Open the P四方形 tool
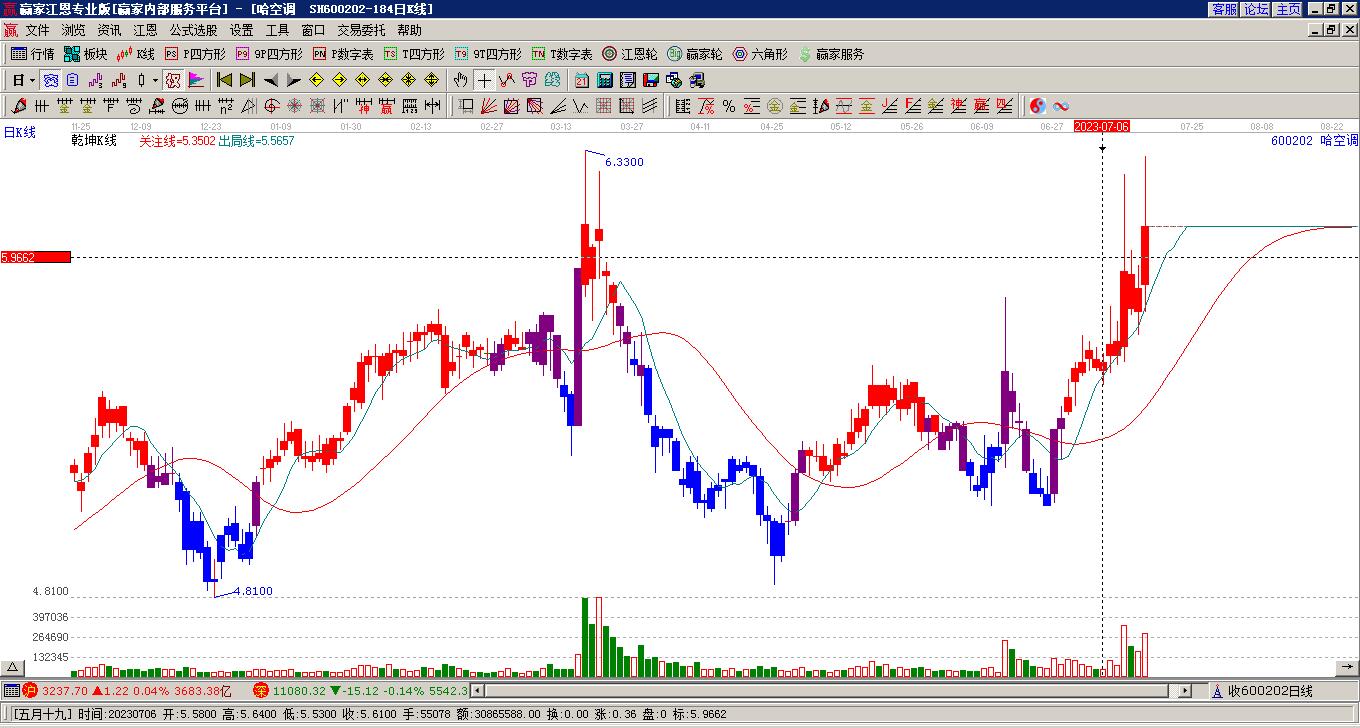Screen dimensions: 1360x728 [x=195, y=54]
